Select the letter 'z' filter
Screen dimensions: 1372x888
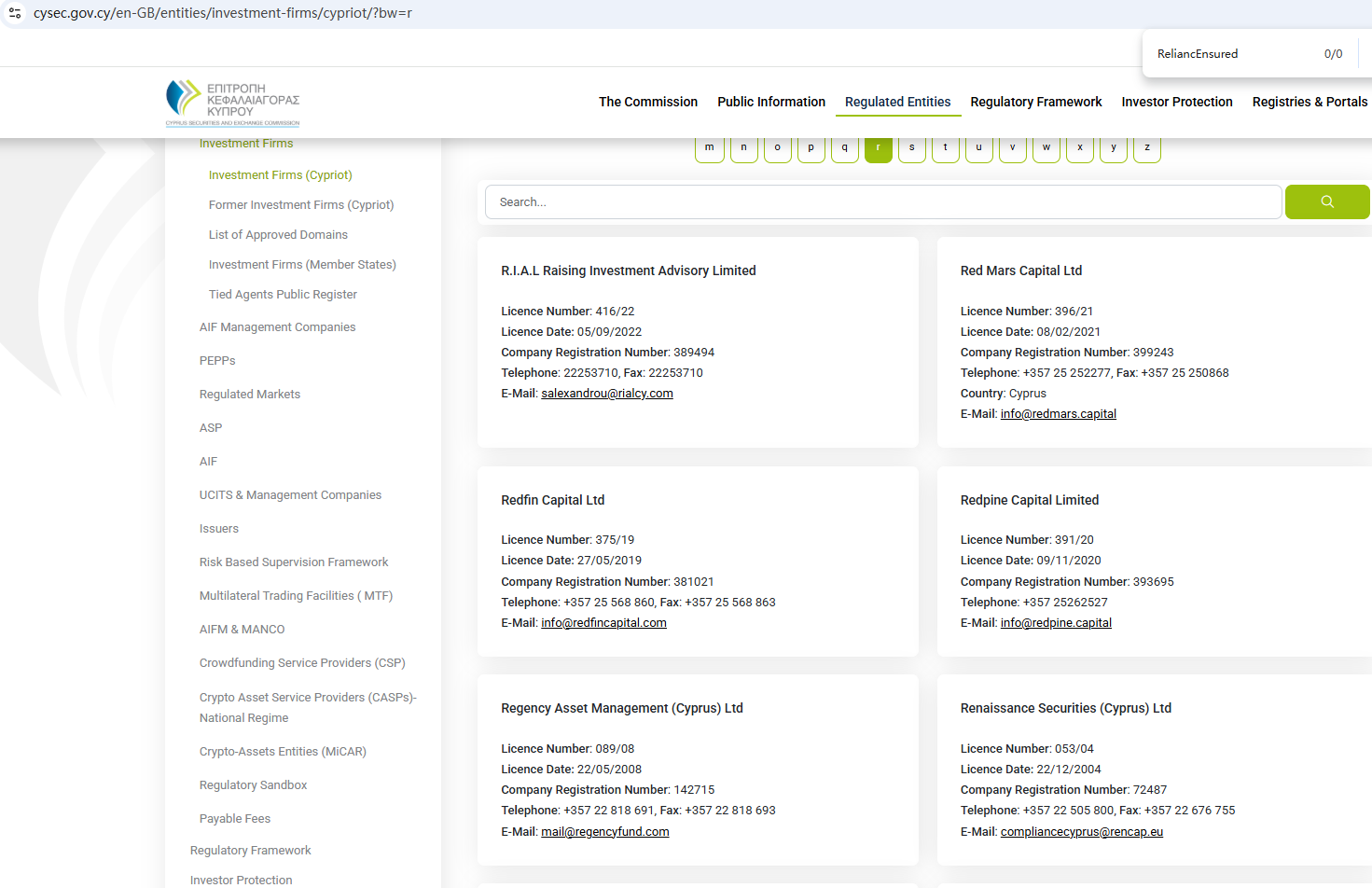pyautogui.click(x=1146, y=148)
